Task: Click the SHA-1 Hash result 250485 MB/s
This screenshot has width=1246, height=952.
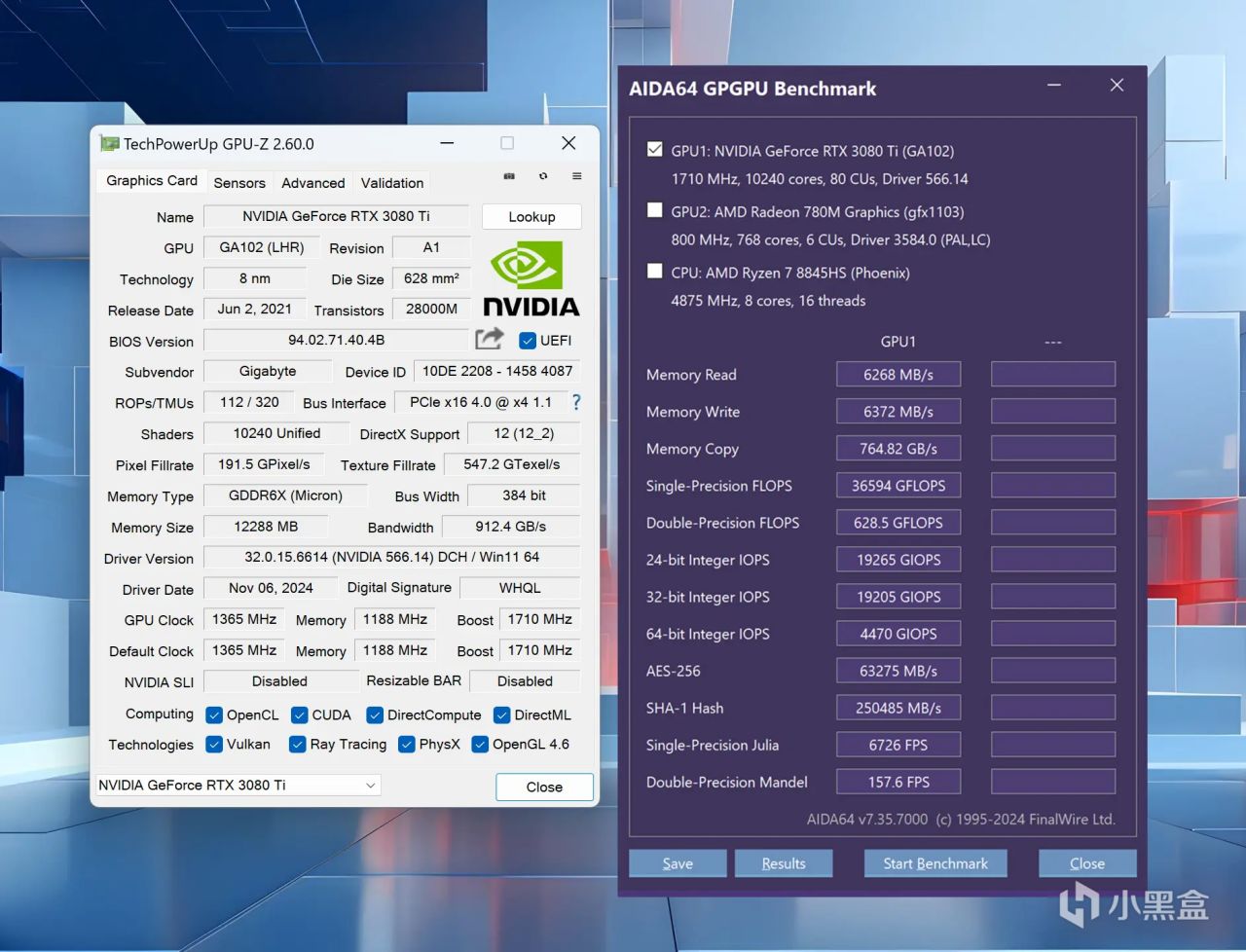Action: click(x=898, y=708)
